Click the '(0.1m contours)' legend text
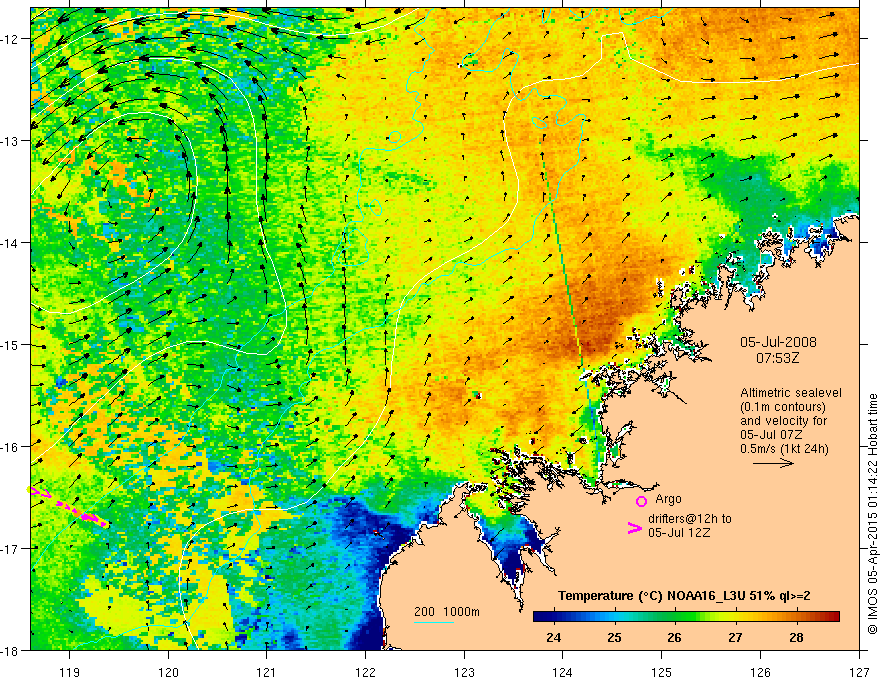Viewport: 880px width, 680px height. point(783,407)
